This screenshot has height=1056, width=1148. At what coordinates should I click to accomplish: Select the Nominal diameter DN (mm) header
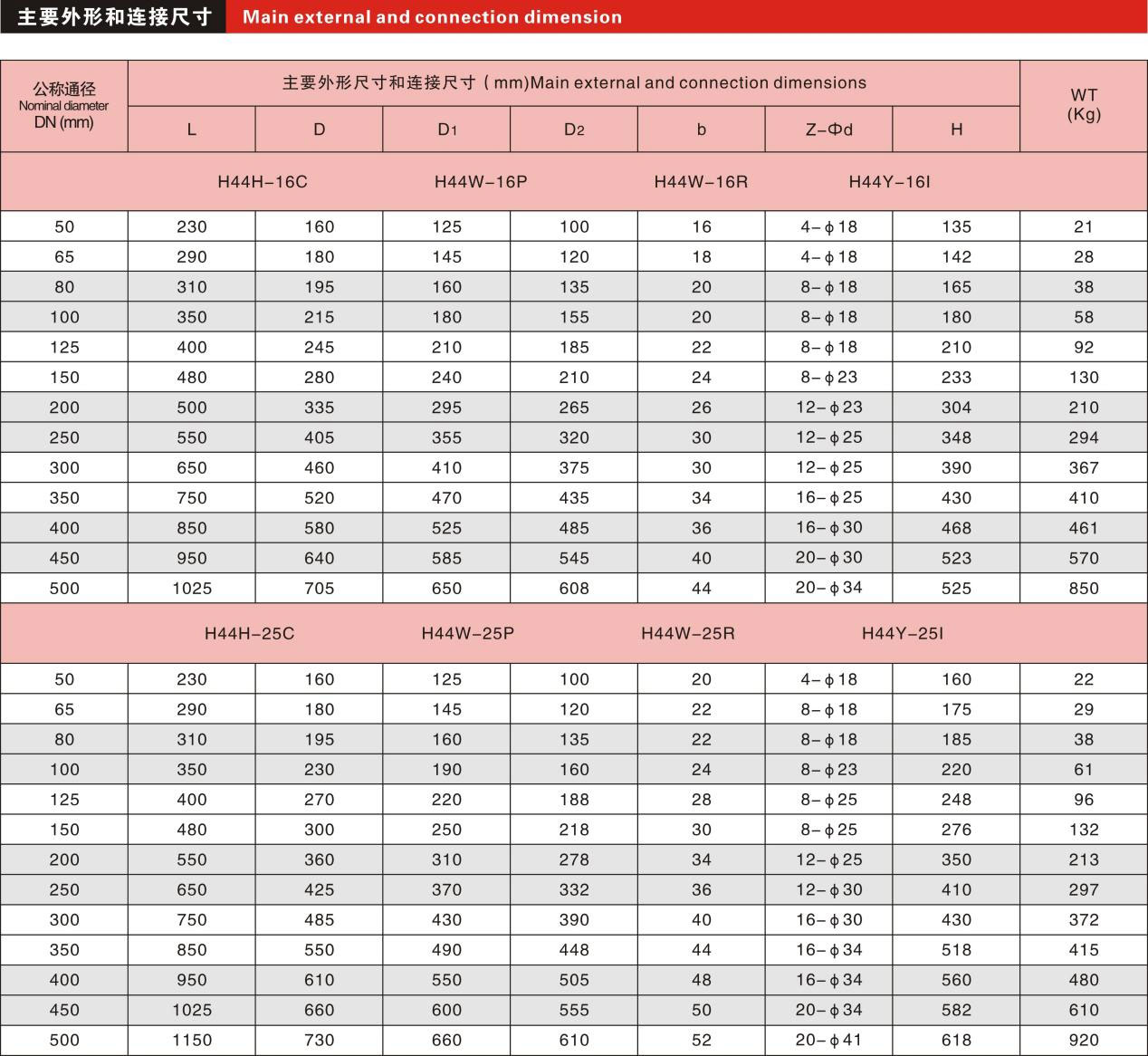64,106
